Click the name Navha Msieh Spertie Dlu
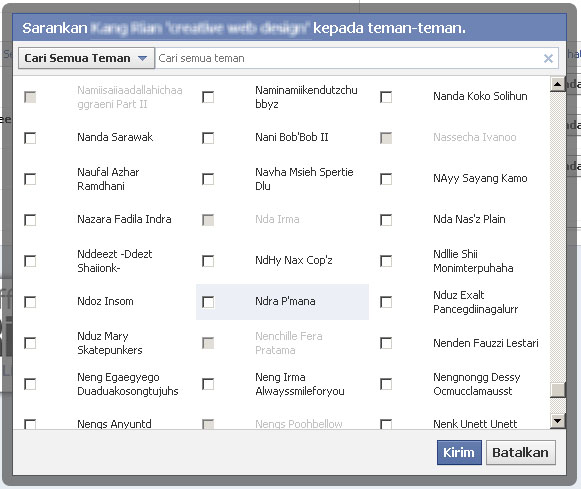581x489 pixels. [x=304, y=179]
